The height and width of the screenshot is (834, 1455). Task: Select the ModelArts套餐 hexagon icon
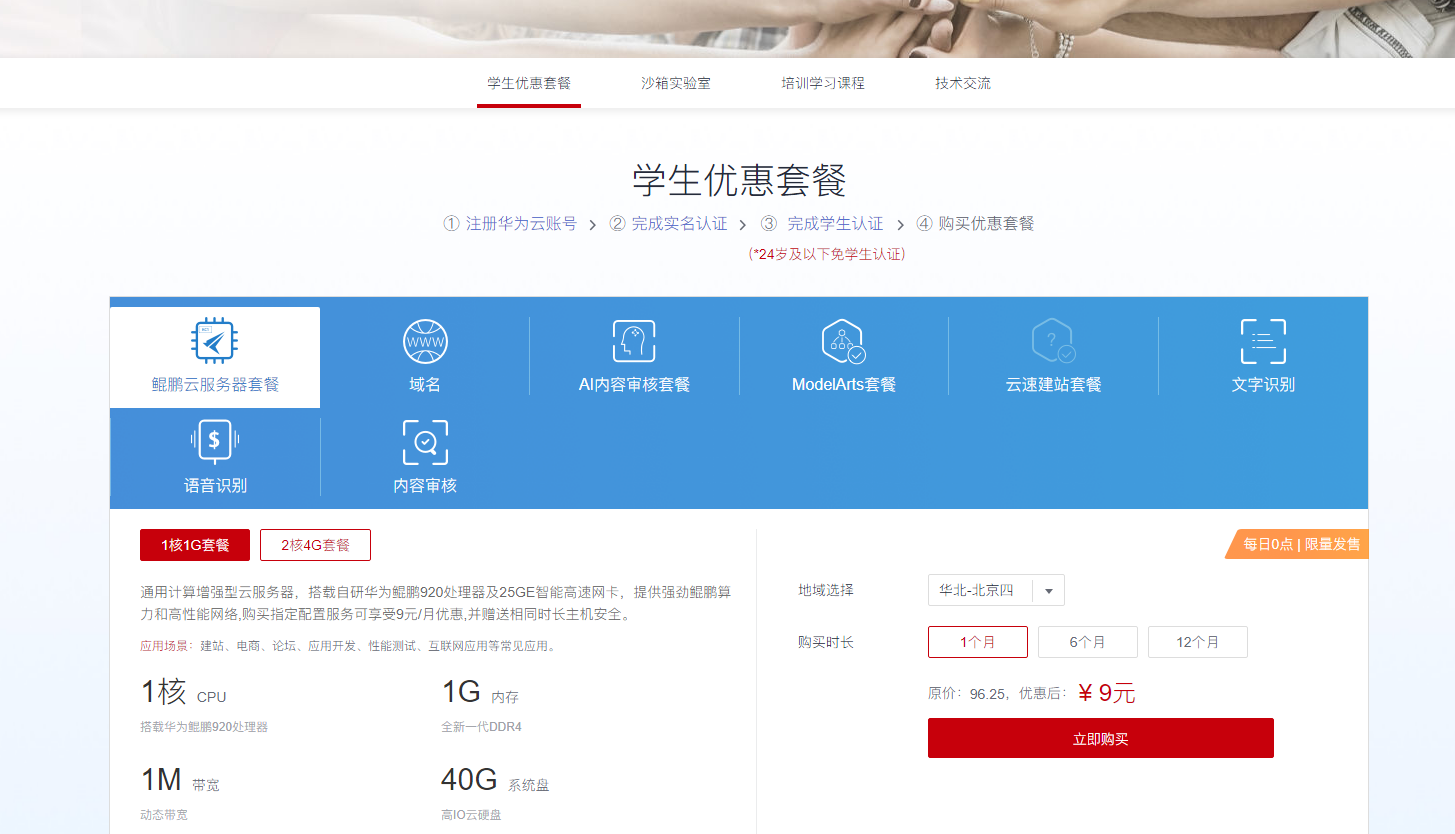843,342
